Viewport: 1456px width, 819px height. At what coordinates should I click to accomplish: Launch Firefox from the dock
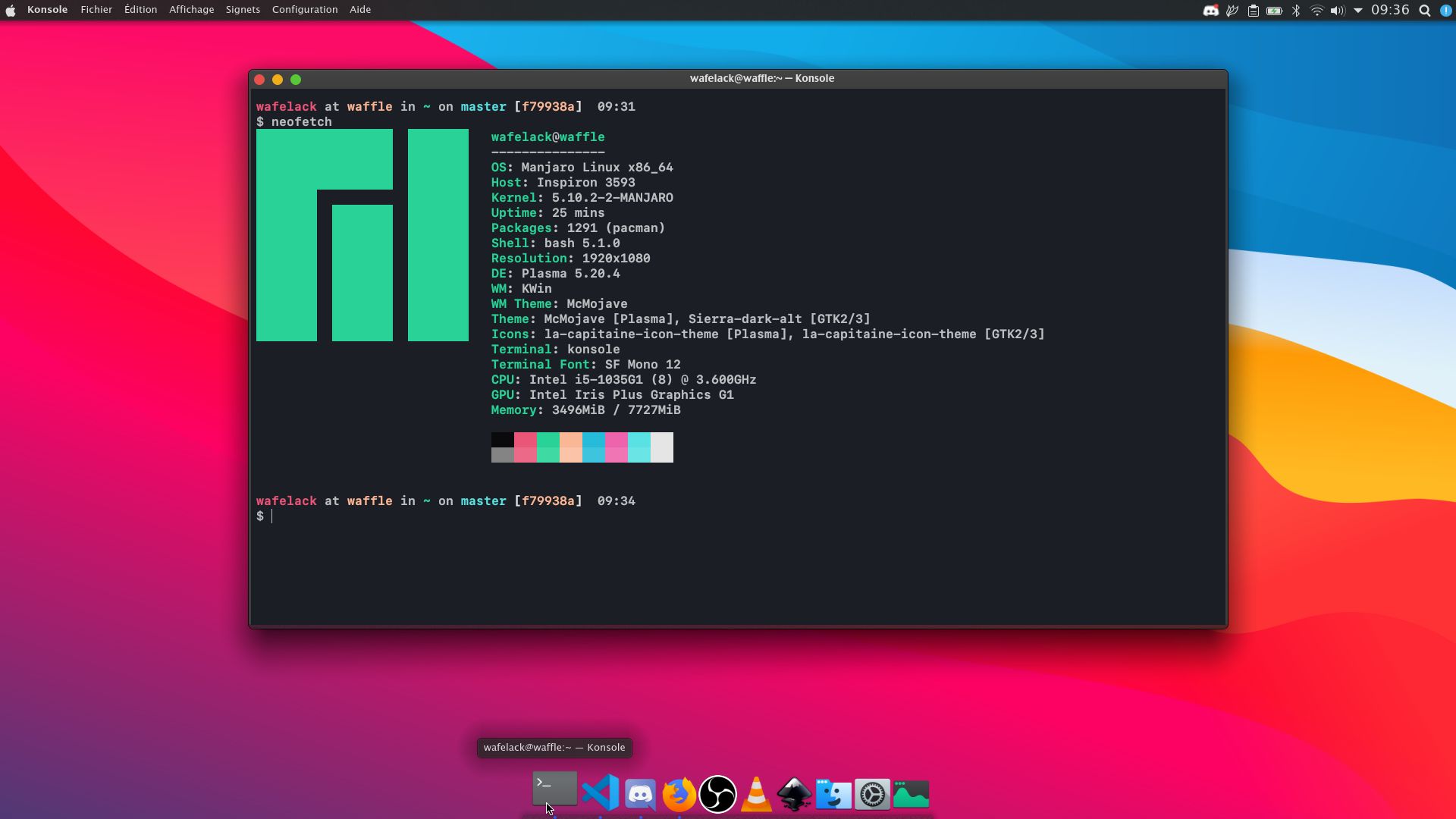[679, 794]
